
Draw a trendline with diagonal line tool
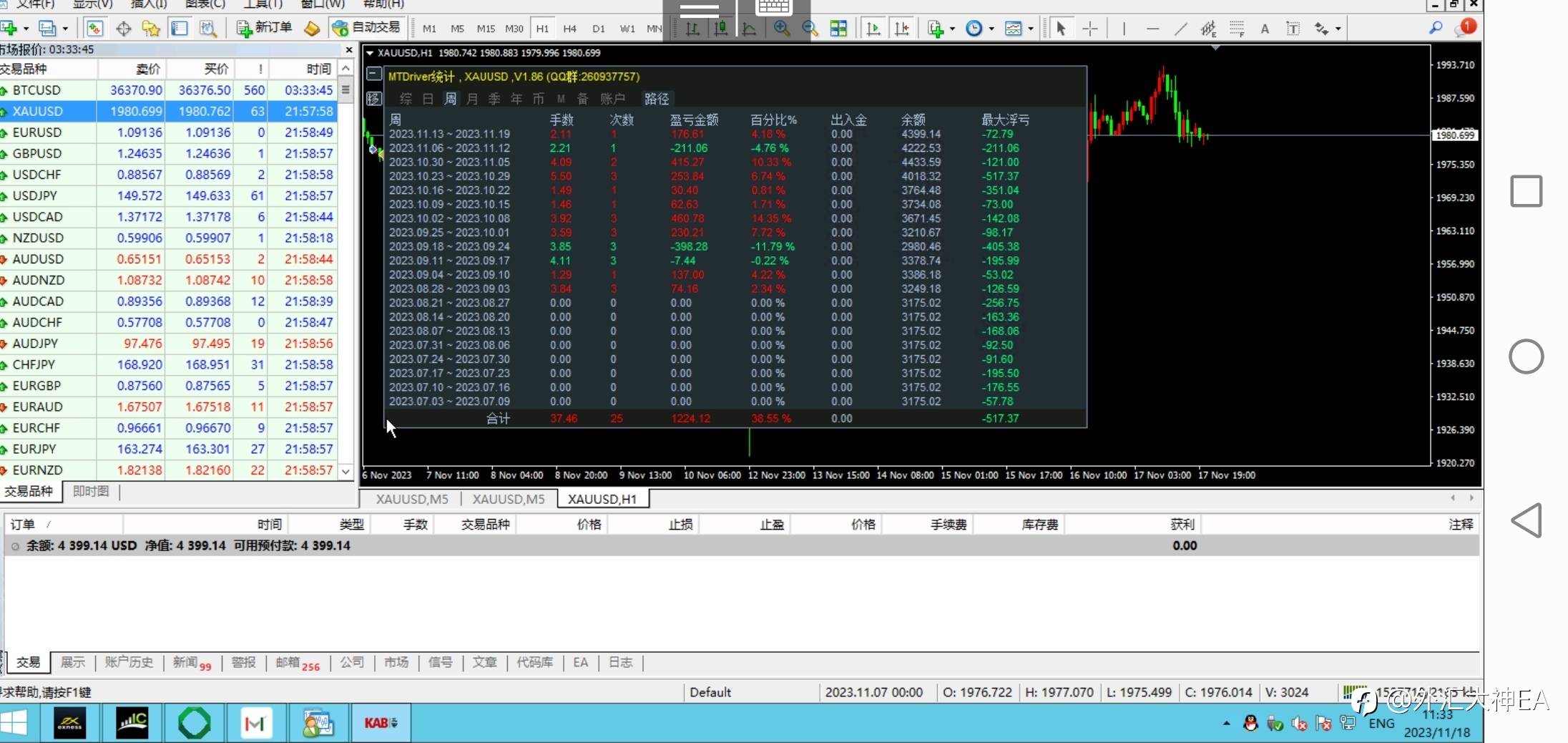1180,29
